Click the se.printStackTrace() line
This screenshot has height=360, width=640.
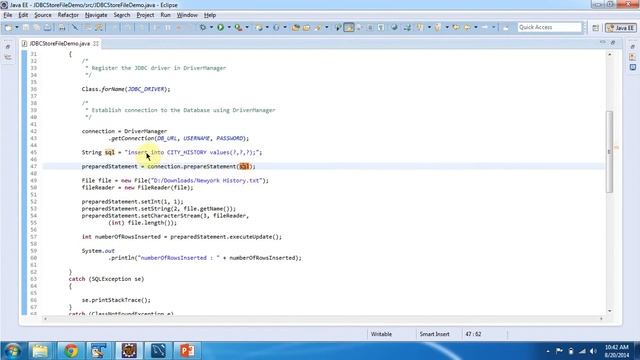tap(116, 300)
